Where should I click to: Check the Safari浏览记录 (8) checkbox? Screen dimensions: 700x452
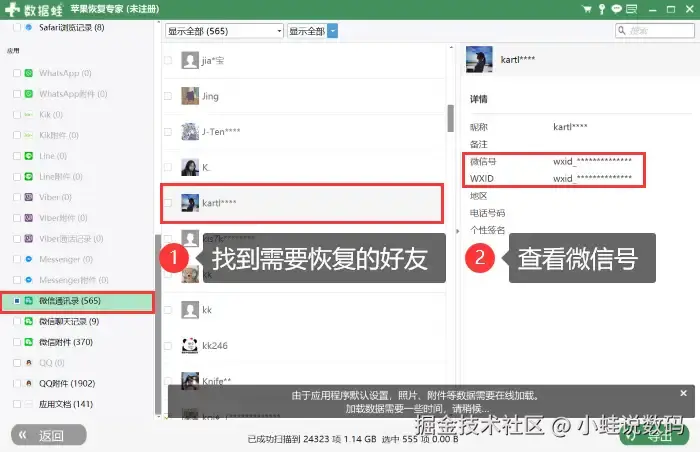17,27
